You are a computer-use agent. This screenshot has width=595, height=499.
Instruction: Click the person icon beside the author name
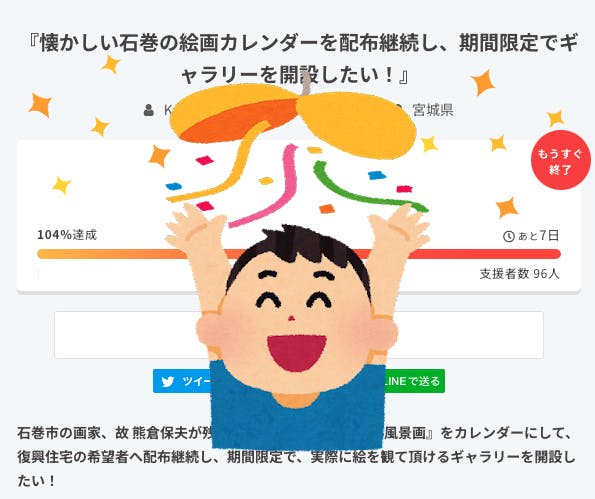pyautogui.click(x=149, y=110)
